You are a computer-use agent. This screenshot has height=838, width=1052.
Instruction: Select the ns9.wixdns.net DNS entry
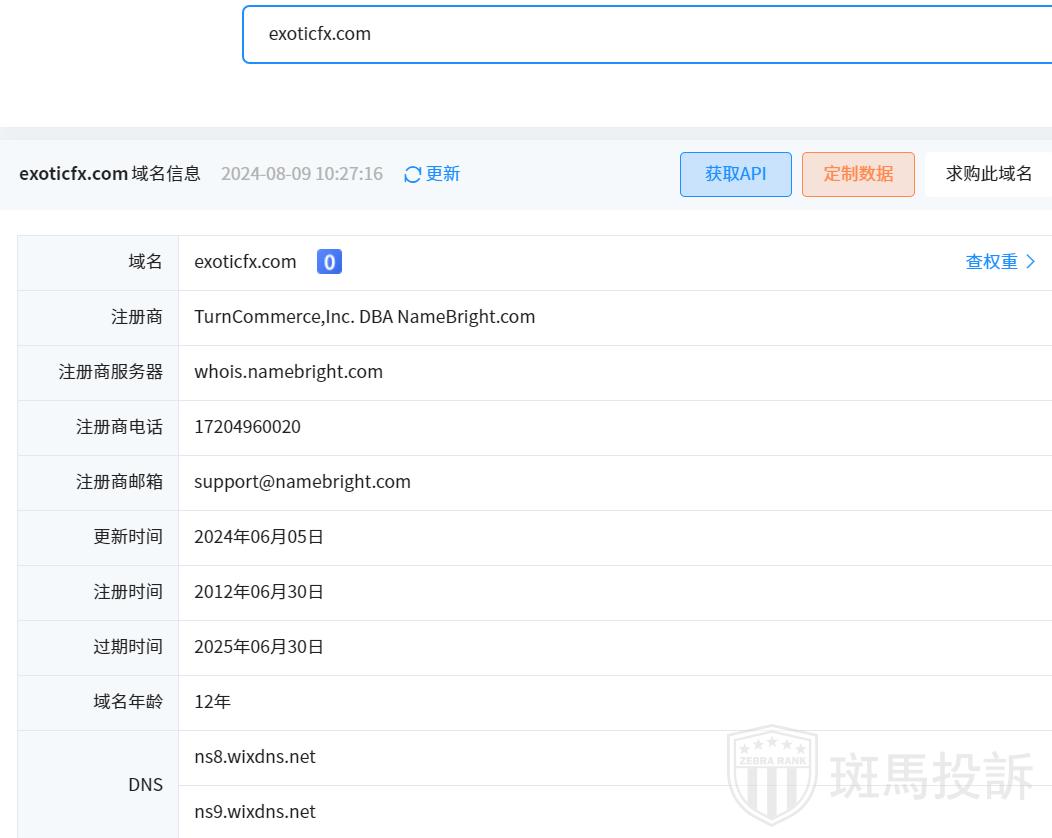255,812
